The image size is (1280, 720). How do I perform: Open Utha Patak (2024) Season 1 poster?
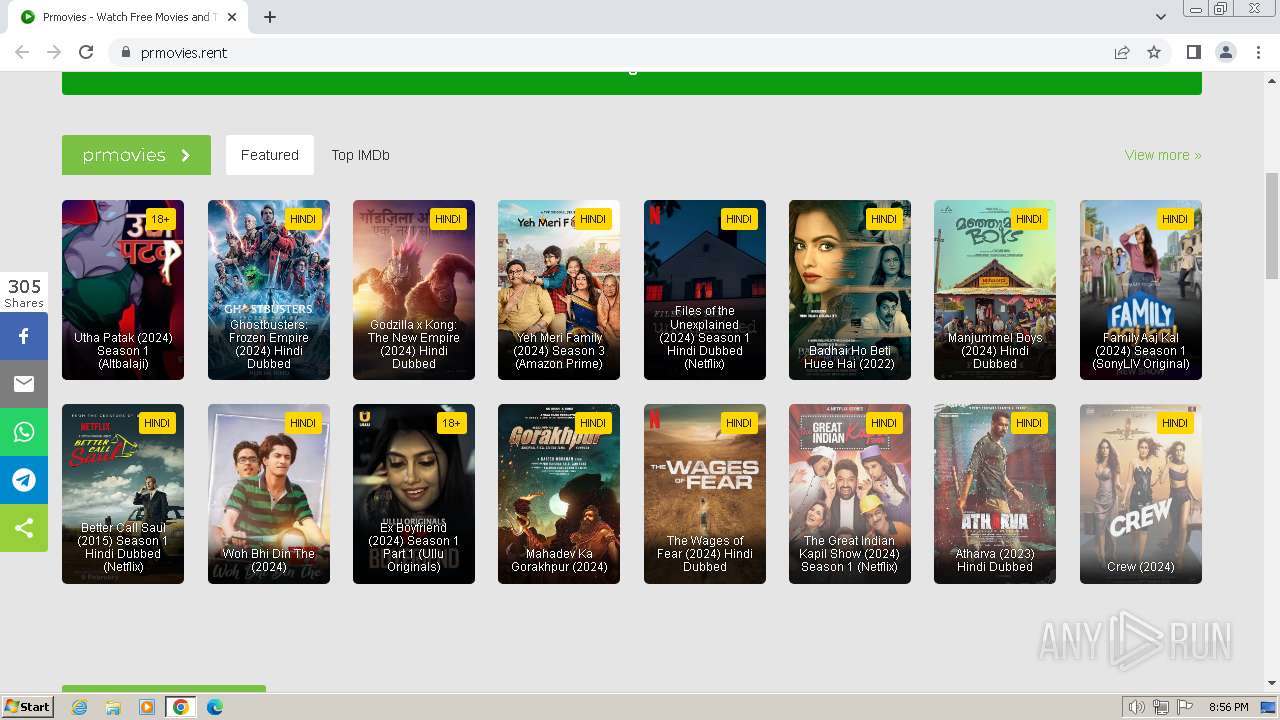point(123,290)
